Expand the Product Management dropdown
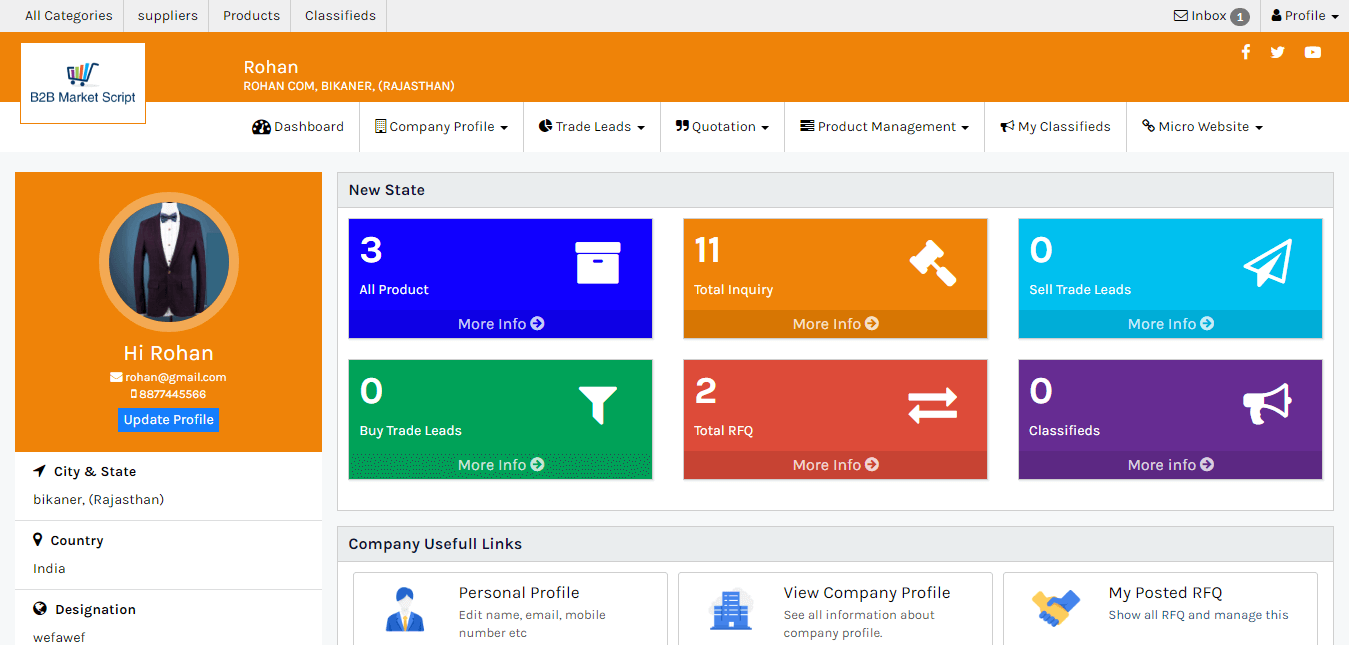This screenshot has width=1349, height=645. (x=884, y=127)
